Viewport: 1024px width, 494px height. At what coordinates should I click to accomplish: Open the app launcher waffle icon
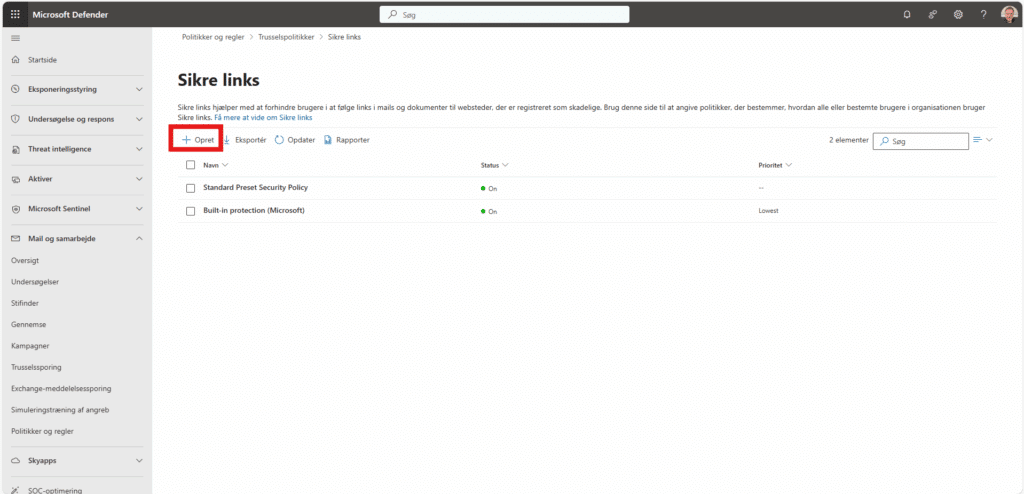coord(16,14)
